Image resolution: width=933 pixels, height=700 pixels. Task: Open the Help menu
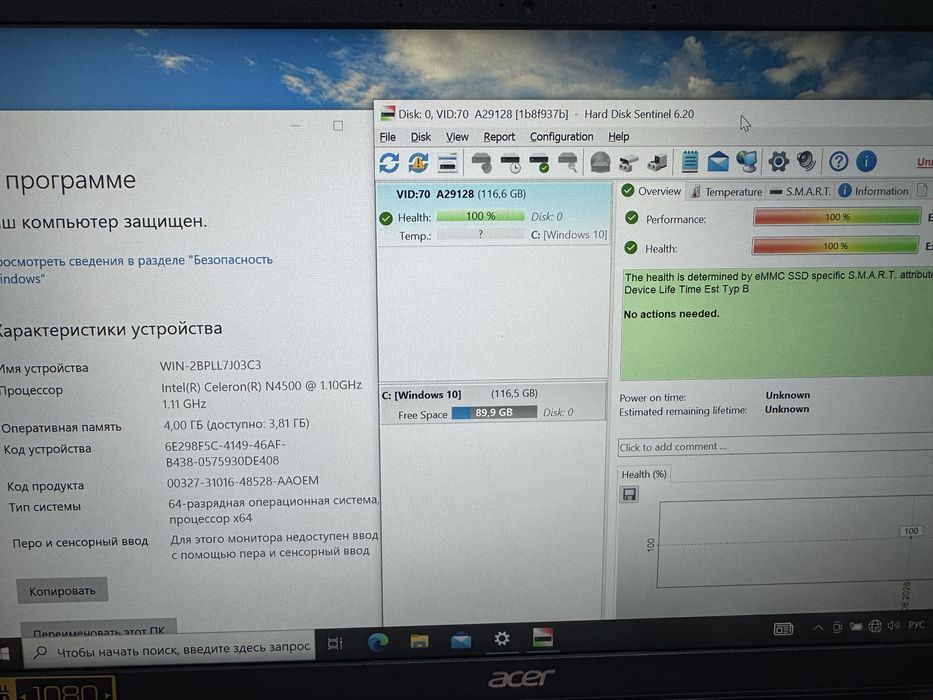click(619, 136)
